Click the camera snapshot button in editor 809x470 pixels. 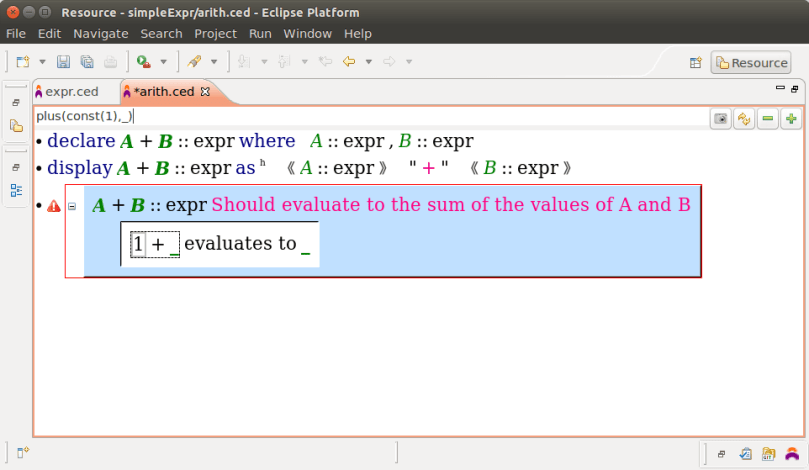(720, 119)
